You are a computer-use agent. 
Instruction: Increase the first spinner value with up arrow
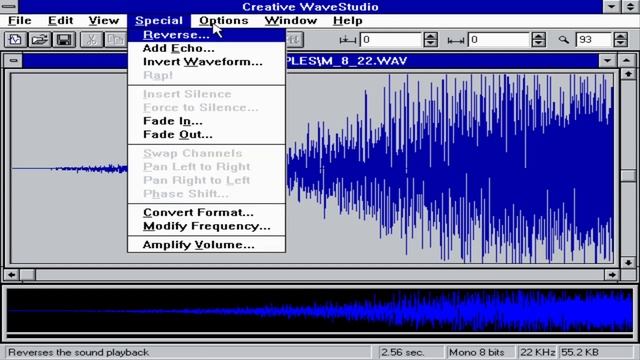pyautogui.click(x=431, y=36)
